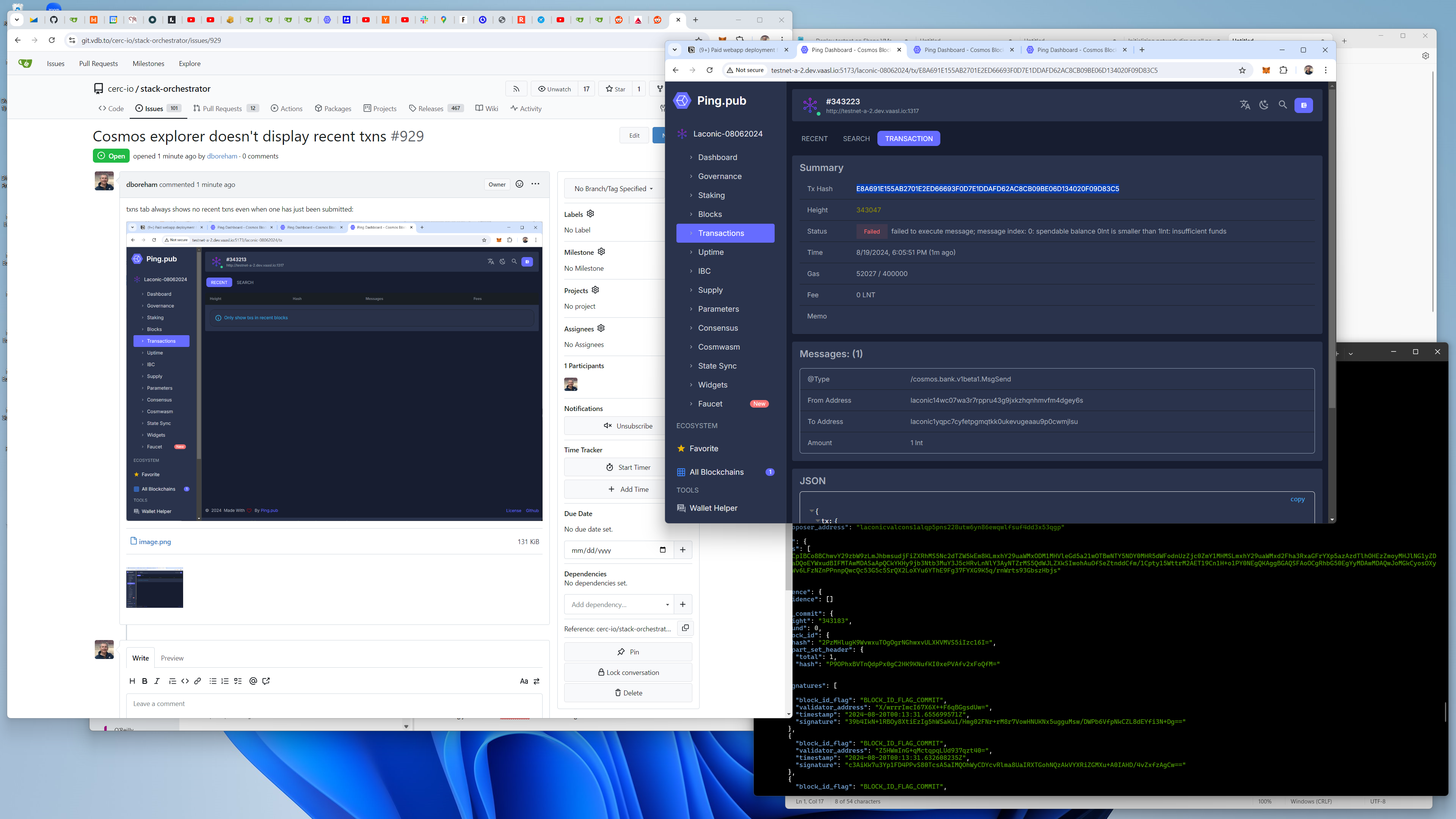Expand No Branch/Tag Specified dropdown
1456x819 pixels.
(x=614, y=189)
